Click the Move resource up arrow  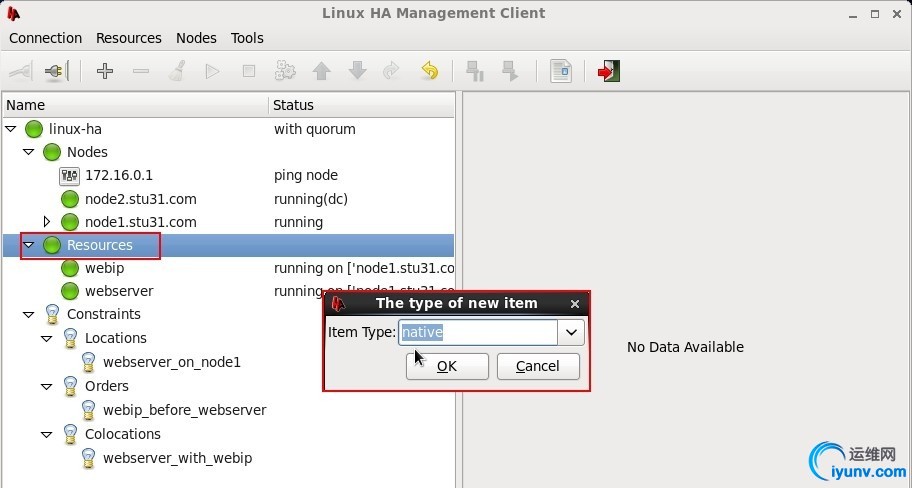[321, 71]
